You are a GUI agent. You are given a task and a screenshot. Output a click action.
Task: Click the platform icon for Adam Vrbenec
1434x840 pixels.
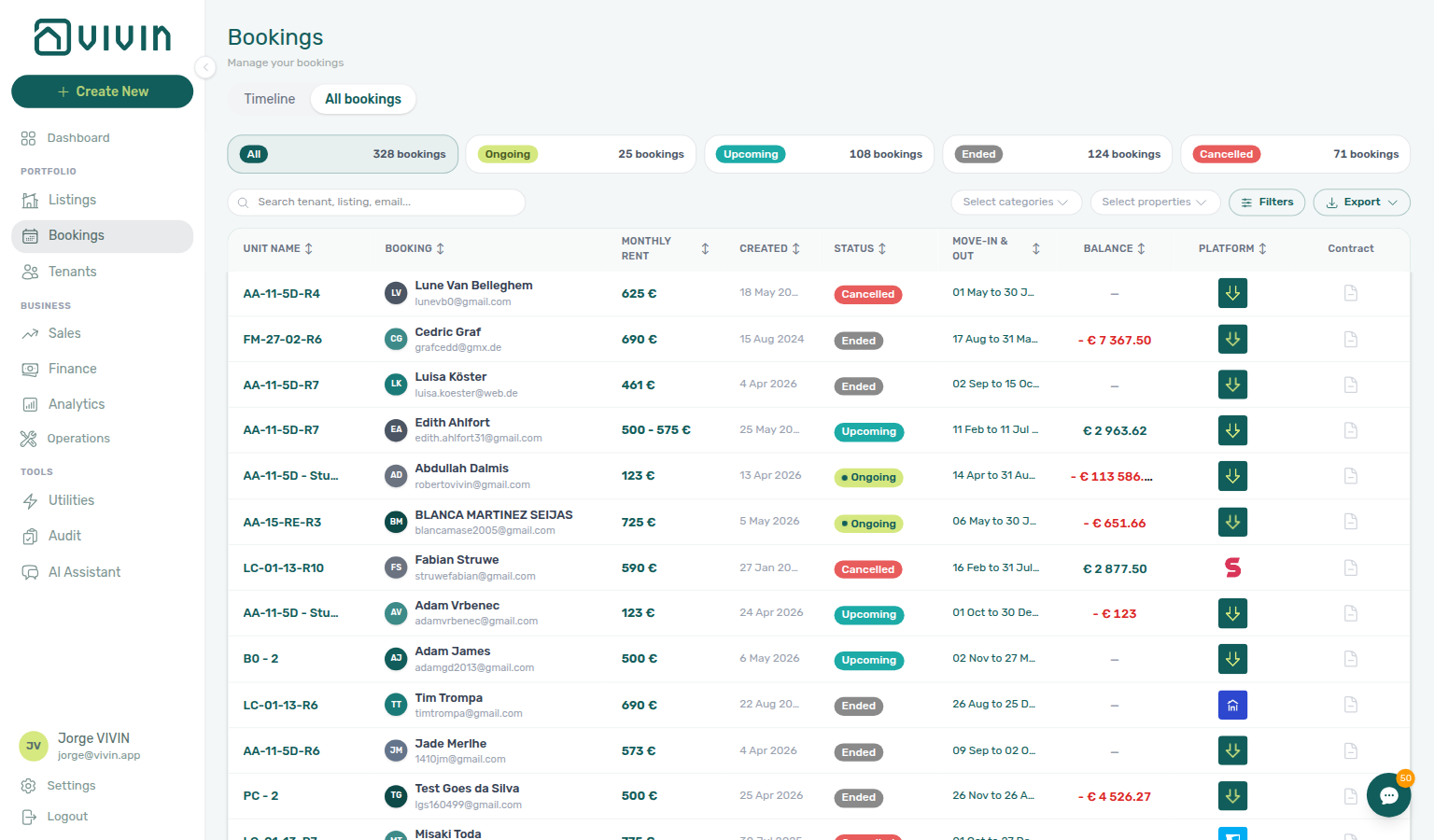[x=1232, y=613]
